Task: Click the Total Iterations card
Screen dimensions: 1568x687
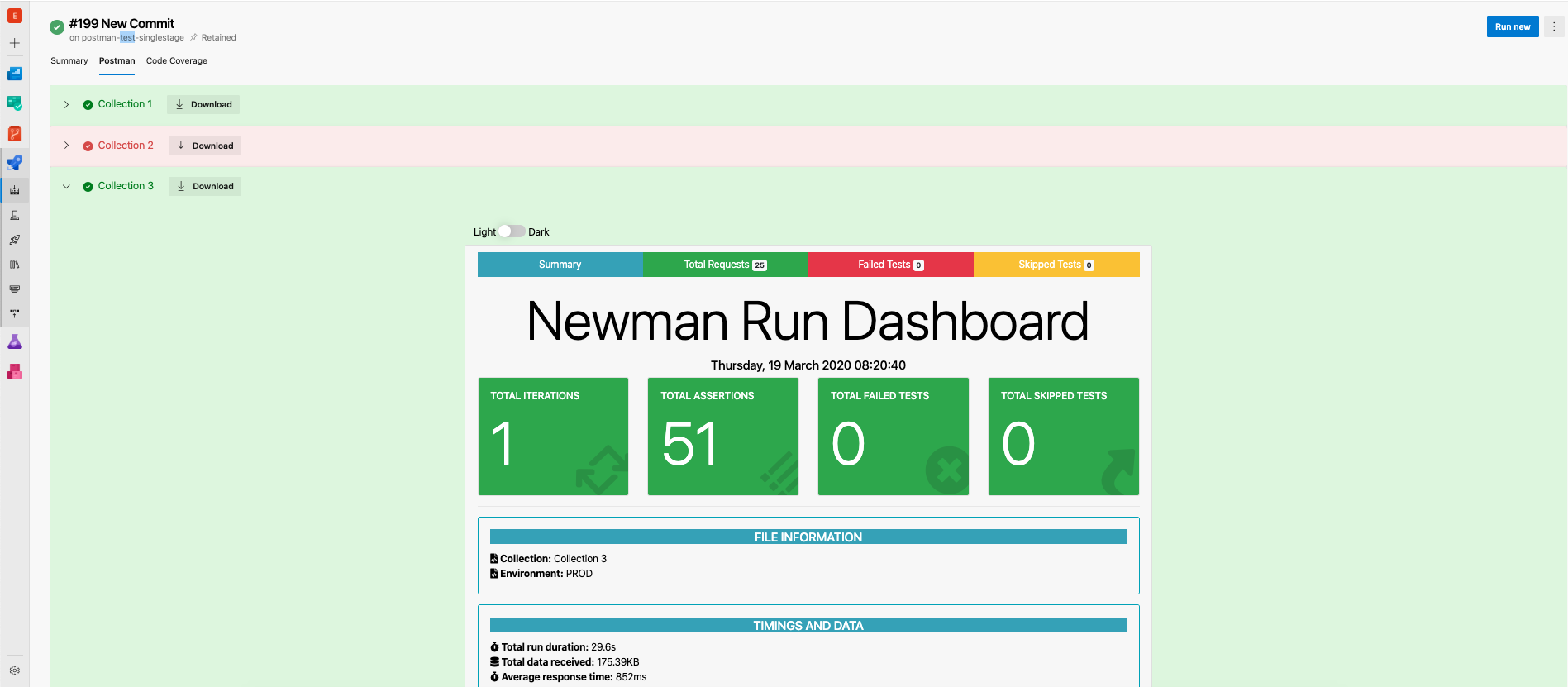Action: tap(553, 437)
